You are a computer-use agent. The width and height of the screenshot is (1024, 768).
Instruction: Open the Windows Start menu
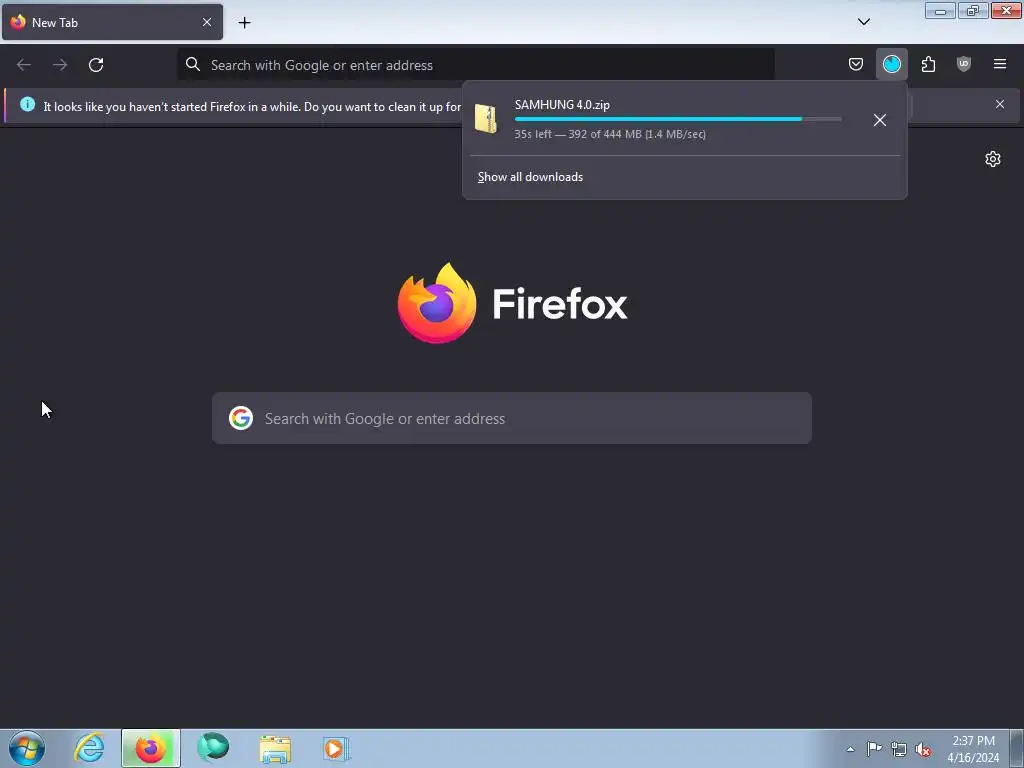(26, 748)
